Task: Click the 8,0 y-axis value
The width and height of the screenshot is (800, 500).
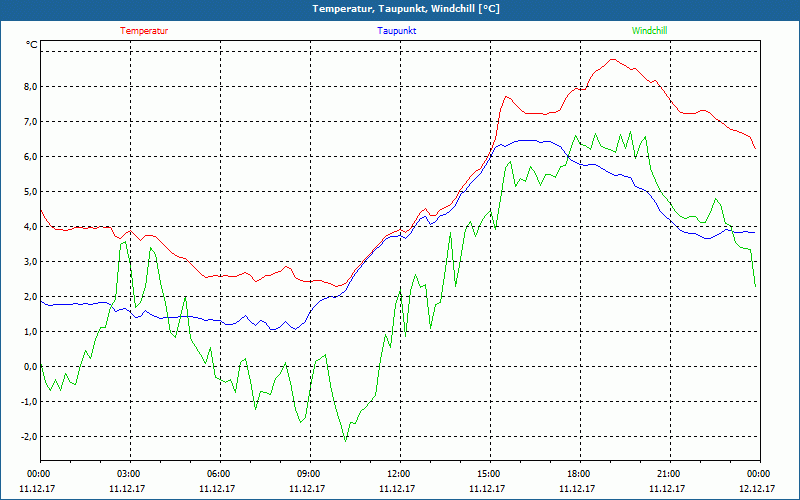Action: 31,86
